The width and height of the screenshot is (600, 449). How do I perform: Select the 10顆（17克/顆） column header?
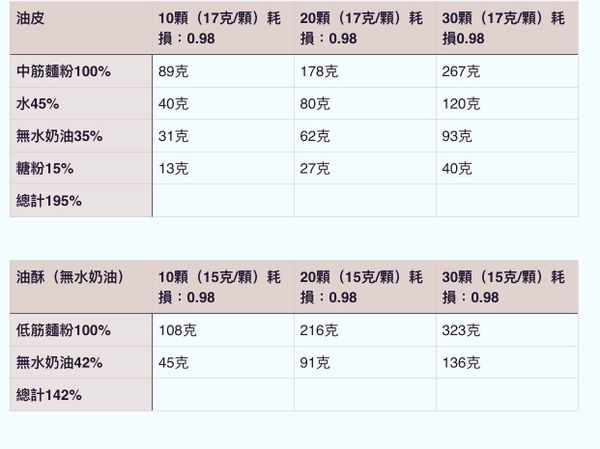pyautogui.click(x=222, y=28)
